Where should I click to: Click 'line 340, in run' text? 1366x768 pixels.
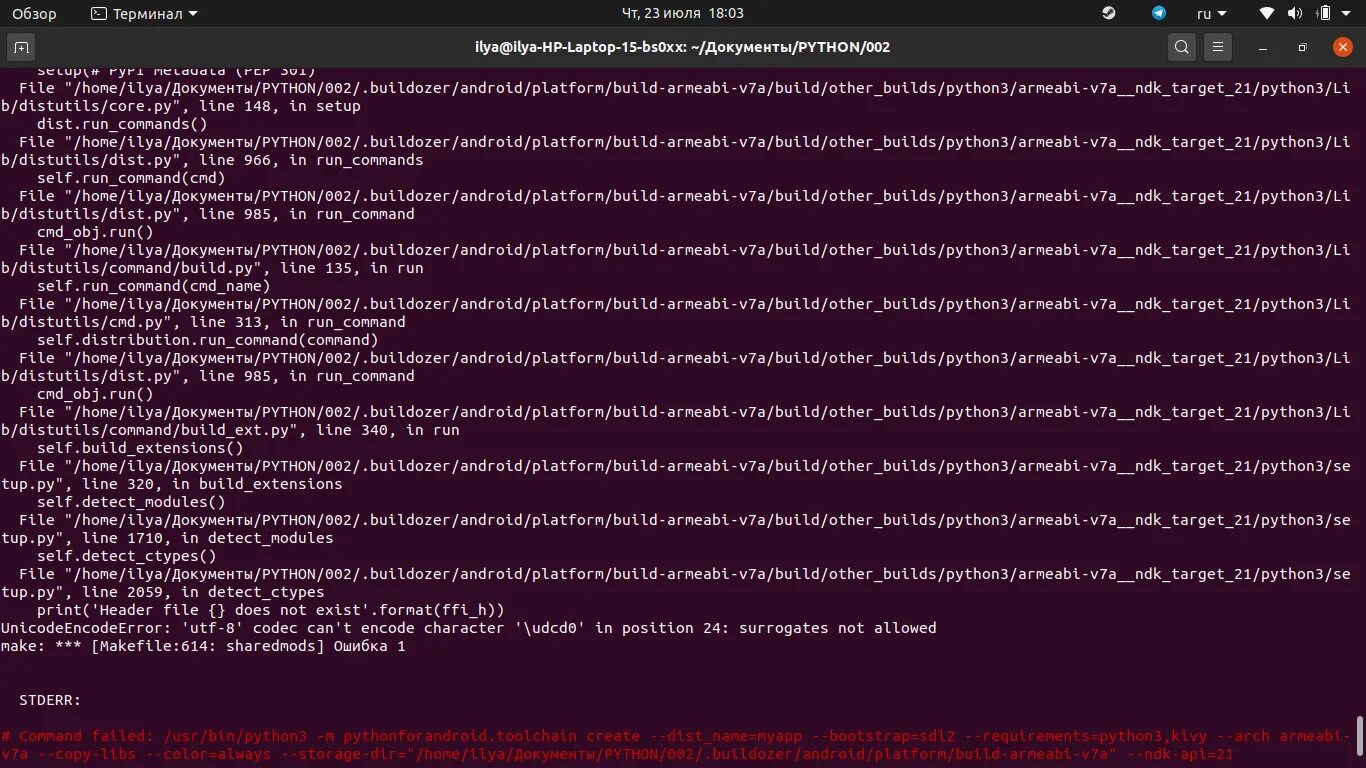387,430
